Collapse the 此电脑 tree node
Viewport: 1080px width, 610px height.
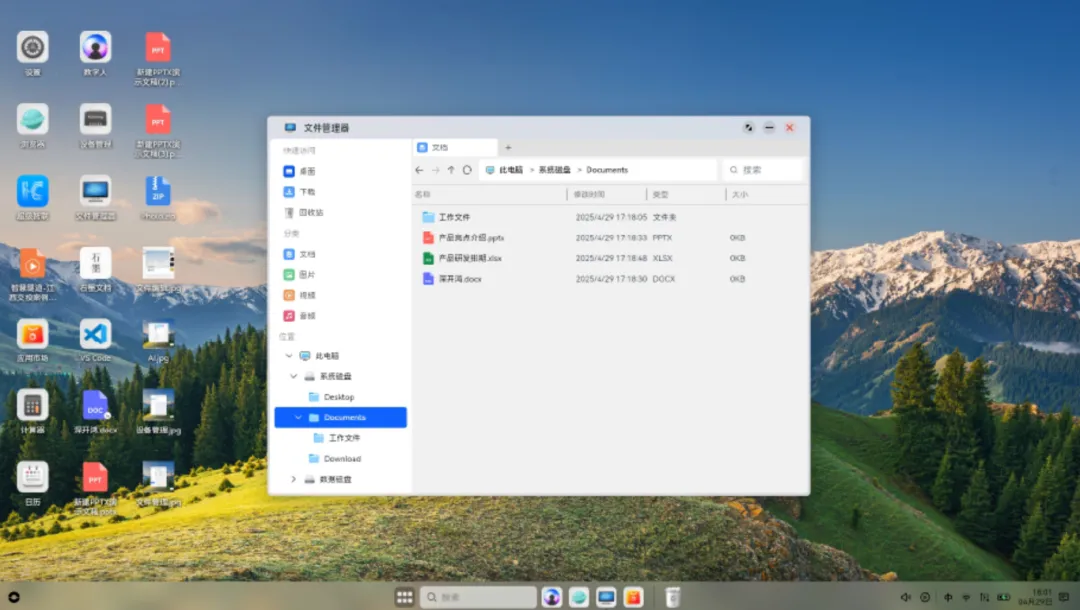pos(289,356)
